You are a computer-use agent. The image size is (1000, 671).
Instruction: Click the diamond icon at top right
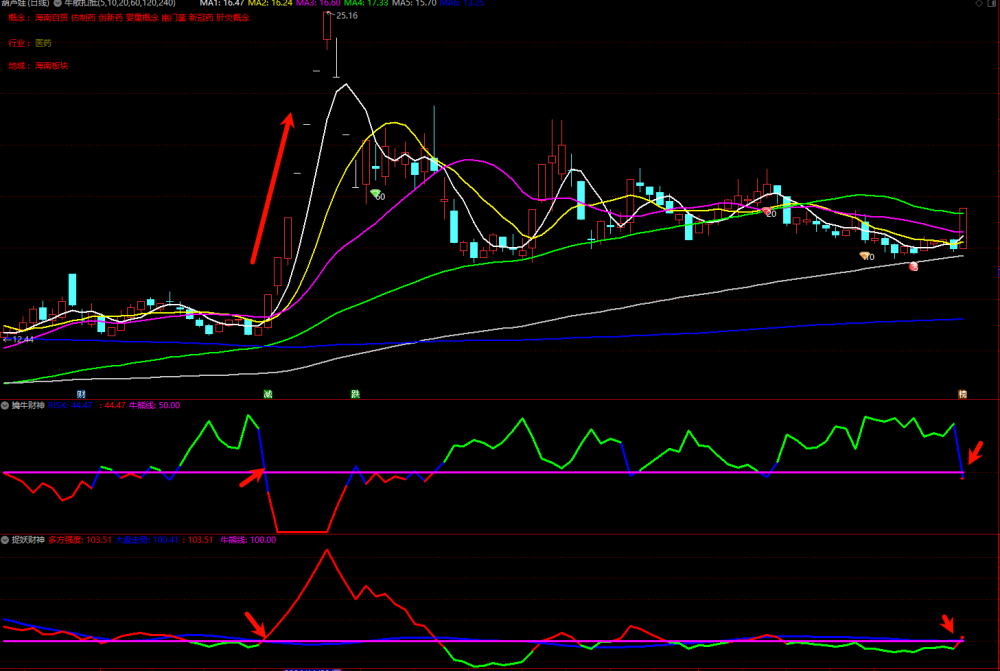click(x=979, y=3)
